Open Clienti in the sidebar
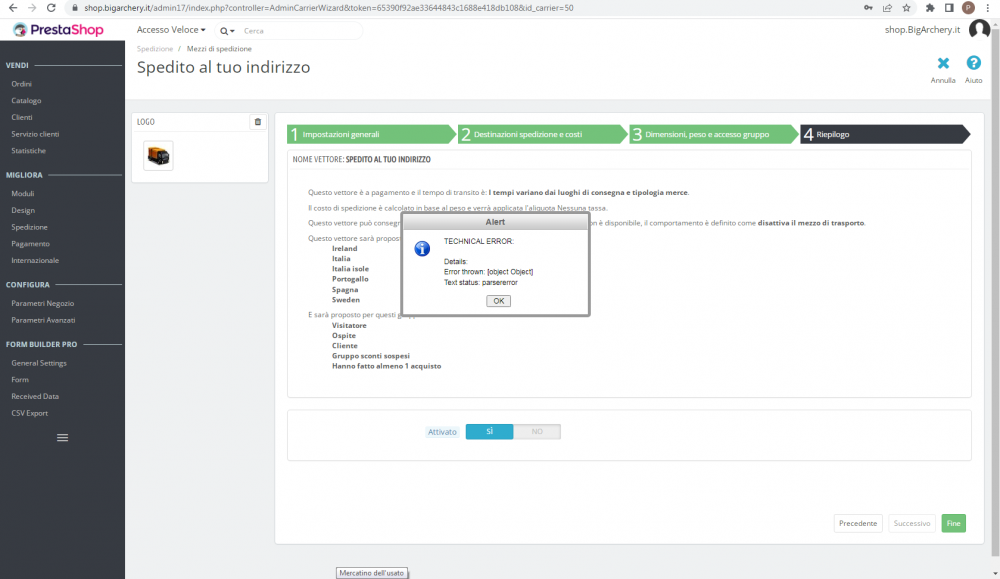 click(22, 117)
